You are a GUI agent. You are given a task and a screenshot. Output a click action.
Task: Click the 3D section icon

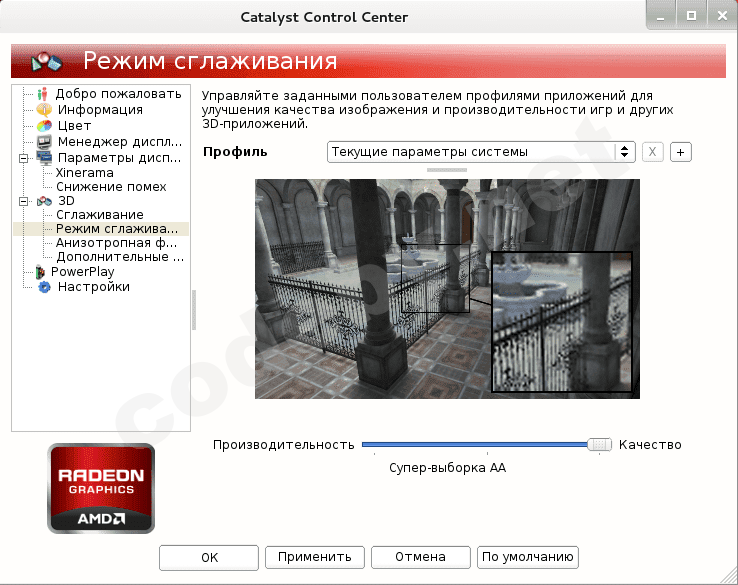coord(44,201)
